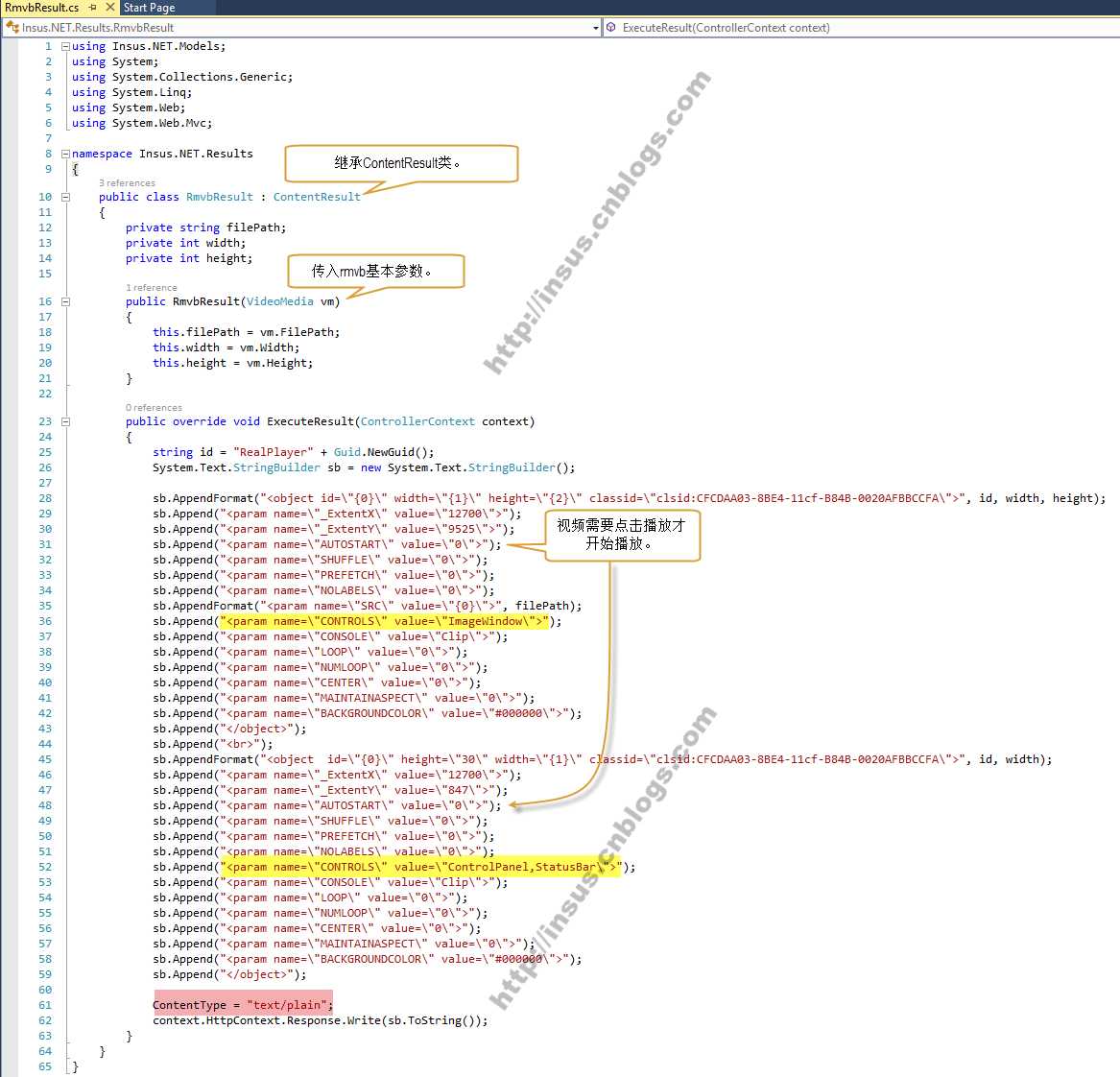
Task: Click 'this.height = vm.Height;' statement
Action: 233,363
